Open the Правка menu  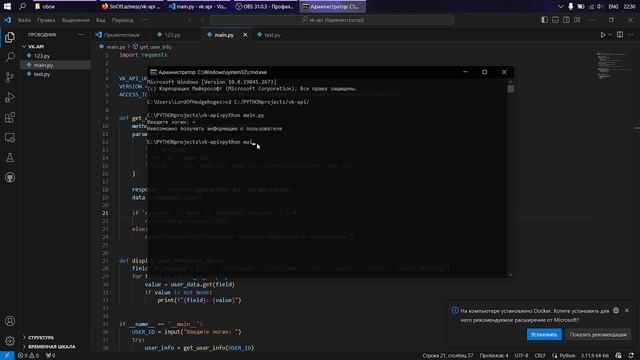tap(46, 20)
